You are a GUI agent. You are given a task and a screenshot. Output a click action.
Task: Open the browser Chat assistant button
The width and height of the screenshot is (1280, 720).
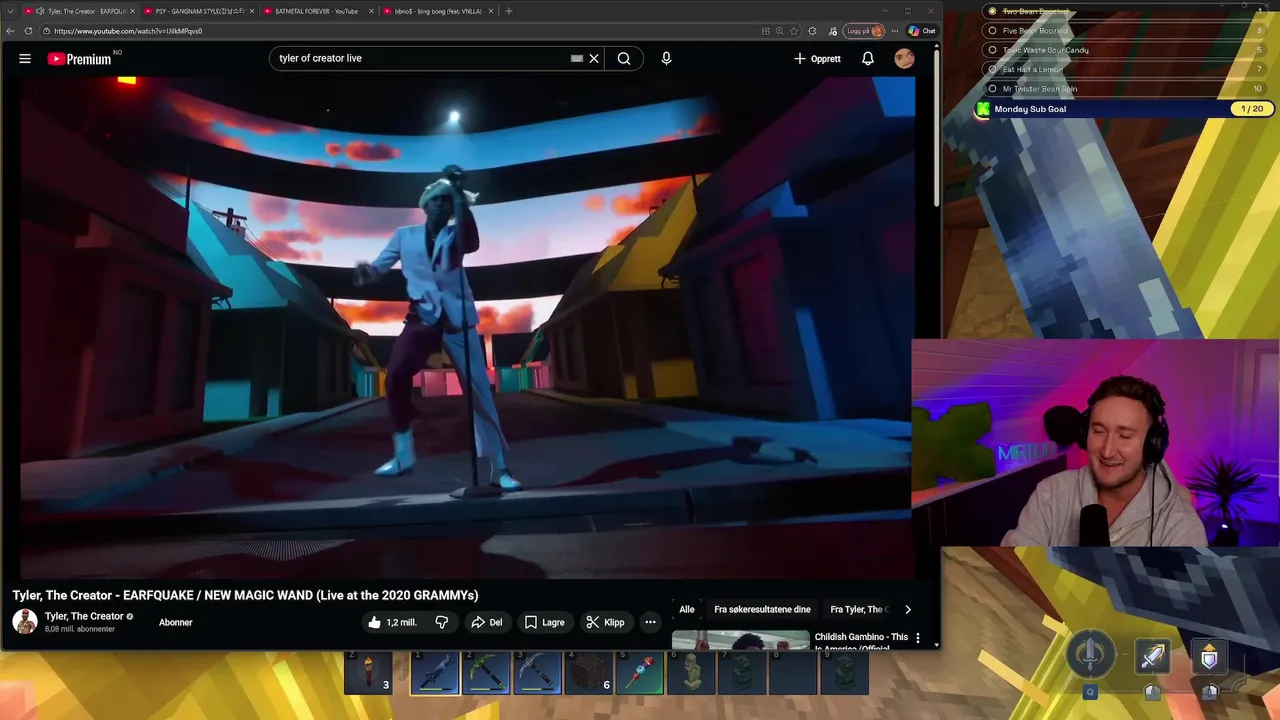click(x=922, y=31)
